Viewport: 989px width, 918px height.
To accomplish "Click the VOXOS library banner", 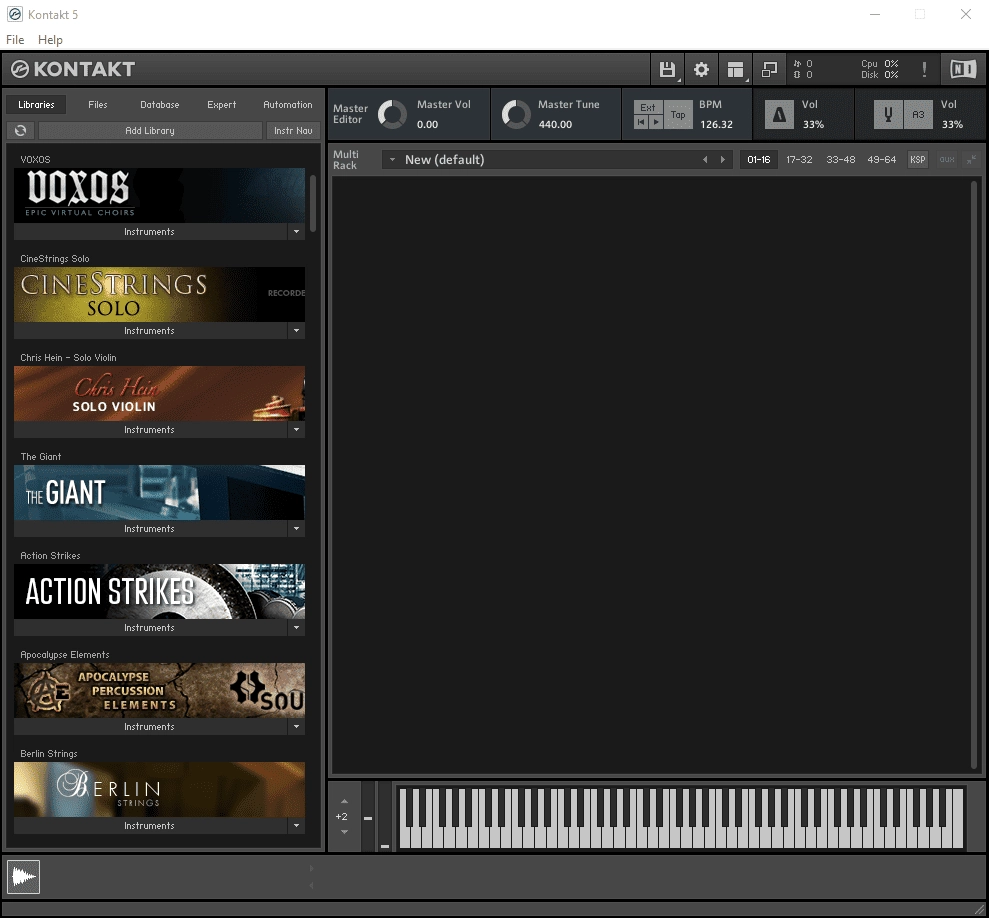I will click(160, 195).
